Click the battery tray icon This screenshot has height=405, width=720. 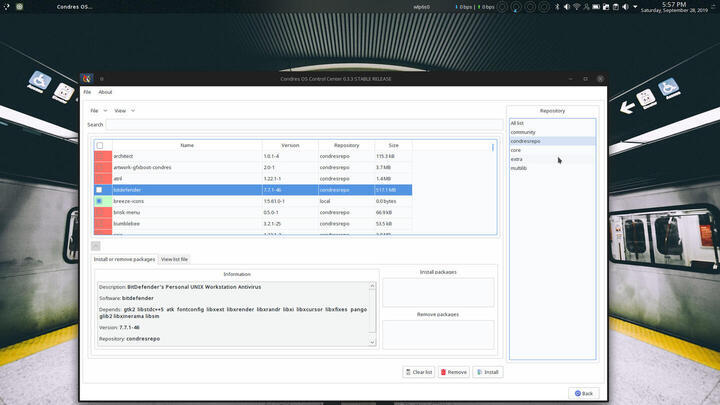click(x=596, y=7)
